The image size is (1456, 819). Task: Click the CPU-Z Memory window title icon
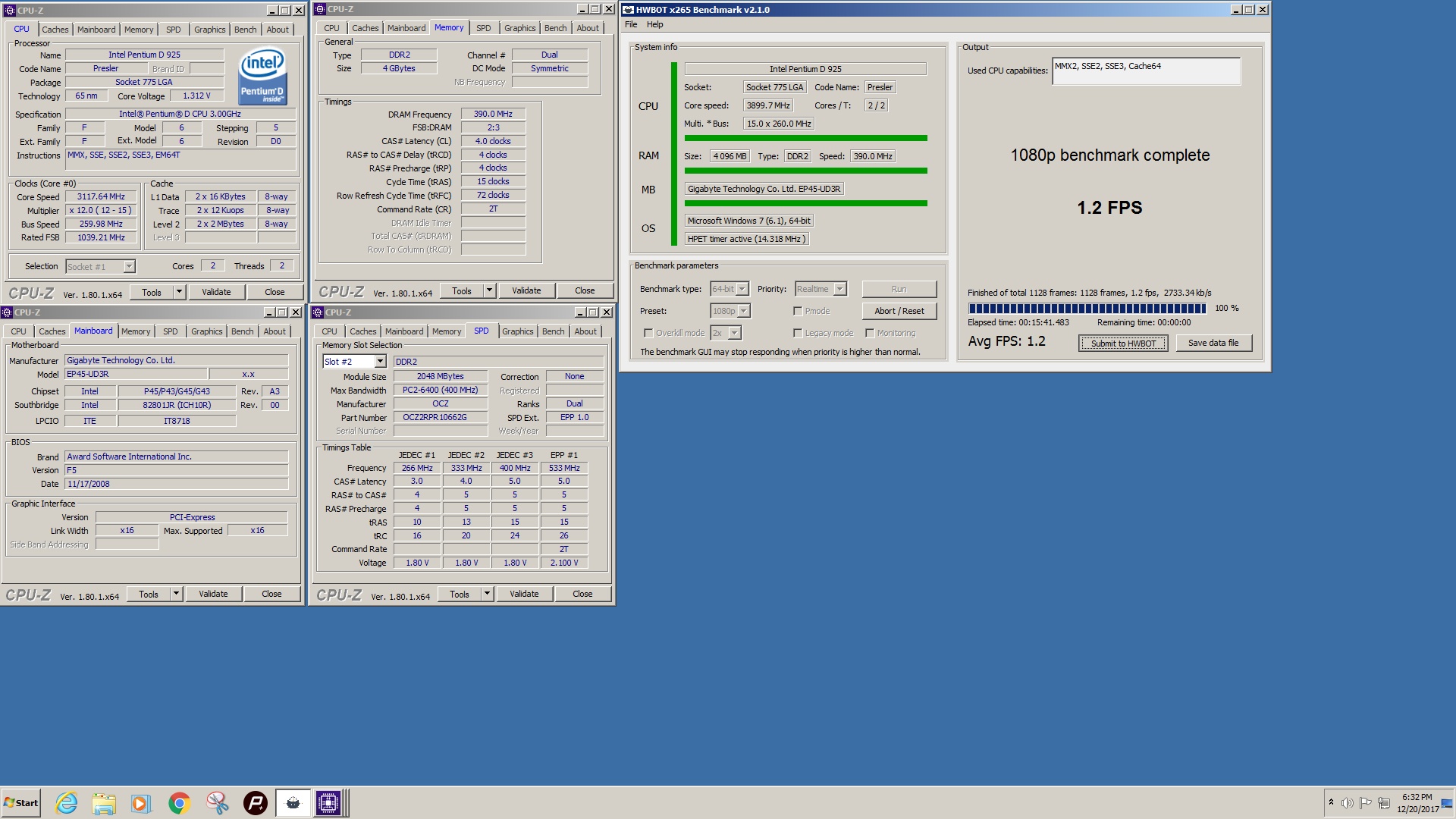pos(319,9)
